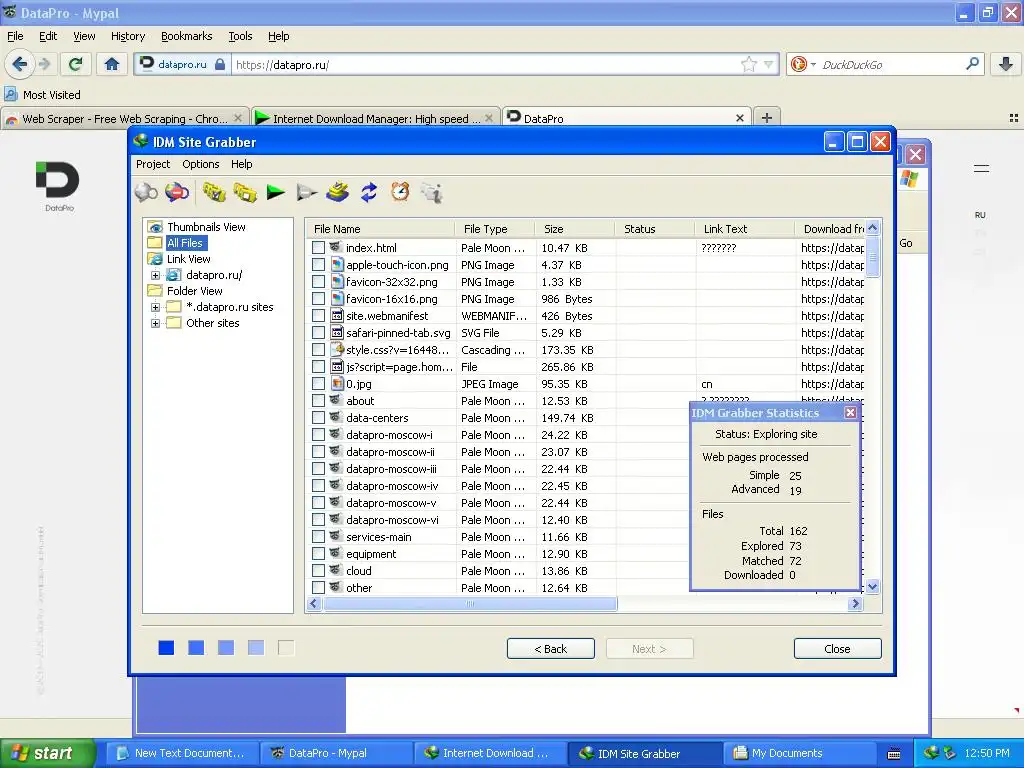The image size is (1024, 768).
Task: Click the yellow check-all files toolbar icon
Action: (x=214, y=193)
